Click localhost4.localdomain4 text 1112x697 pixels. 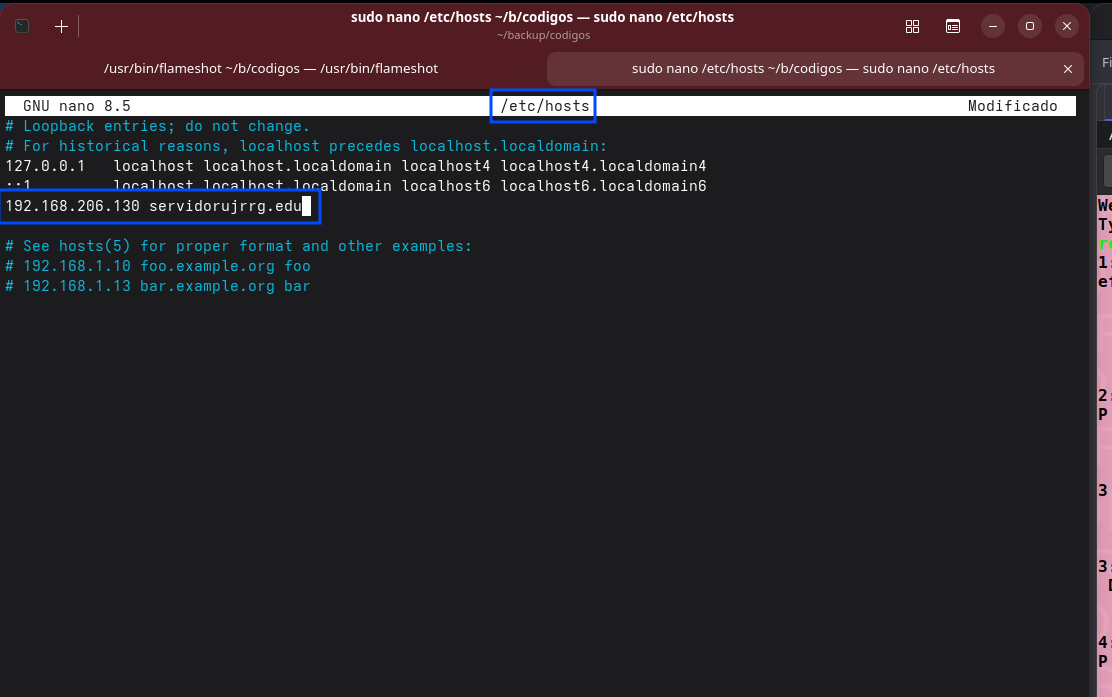click(604, 166)
